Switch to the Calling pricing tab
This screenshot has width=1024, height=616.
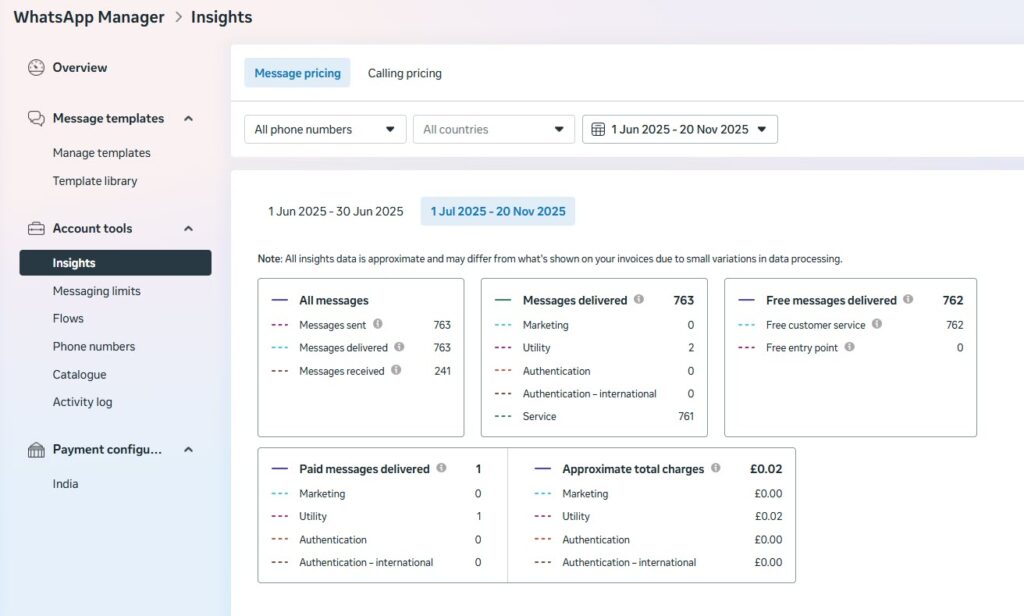[x=404, y=73]
